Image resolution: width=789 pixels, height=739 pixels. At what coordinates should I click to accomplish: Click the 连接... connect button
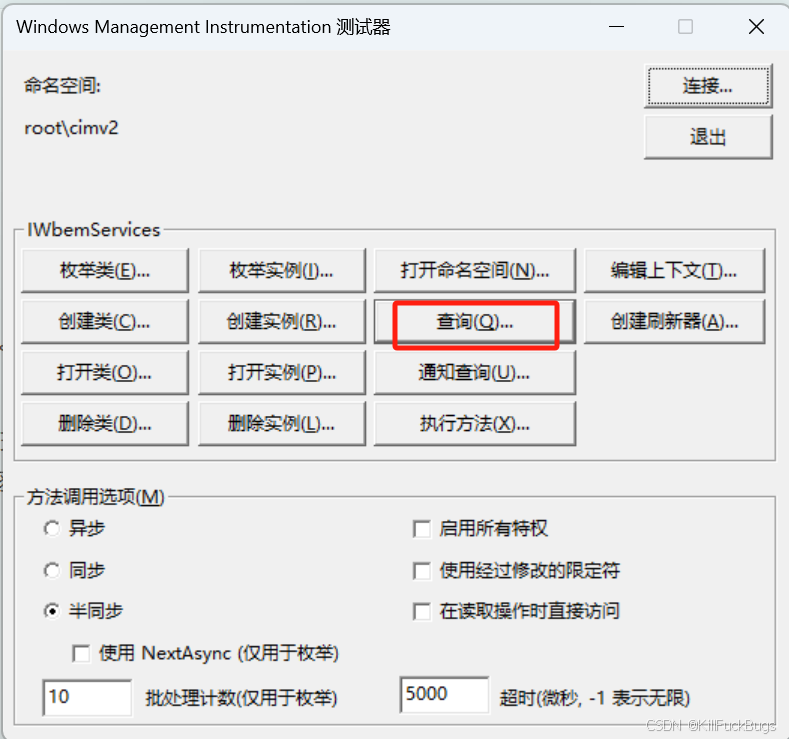tap(708, 86)
